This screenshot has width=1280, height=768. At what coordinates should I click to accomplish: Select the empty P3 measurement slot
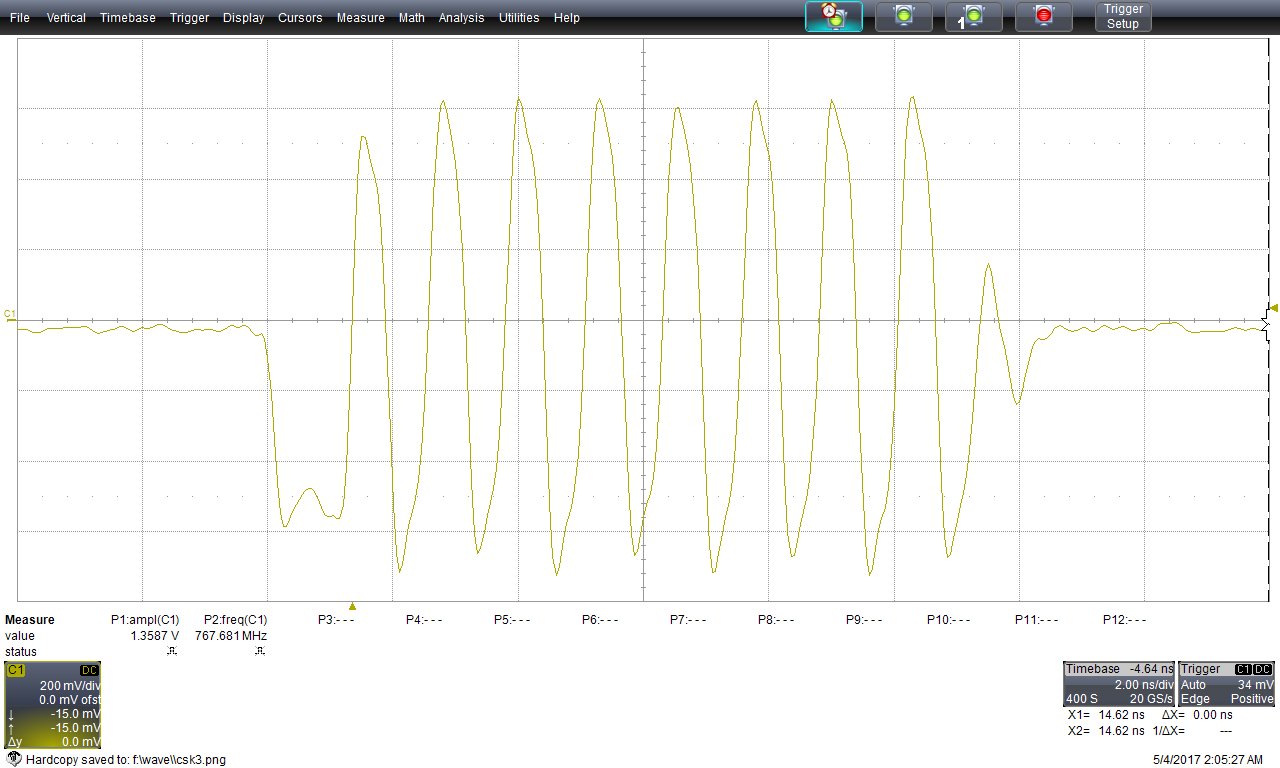336,620
